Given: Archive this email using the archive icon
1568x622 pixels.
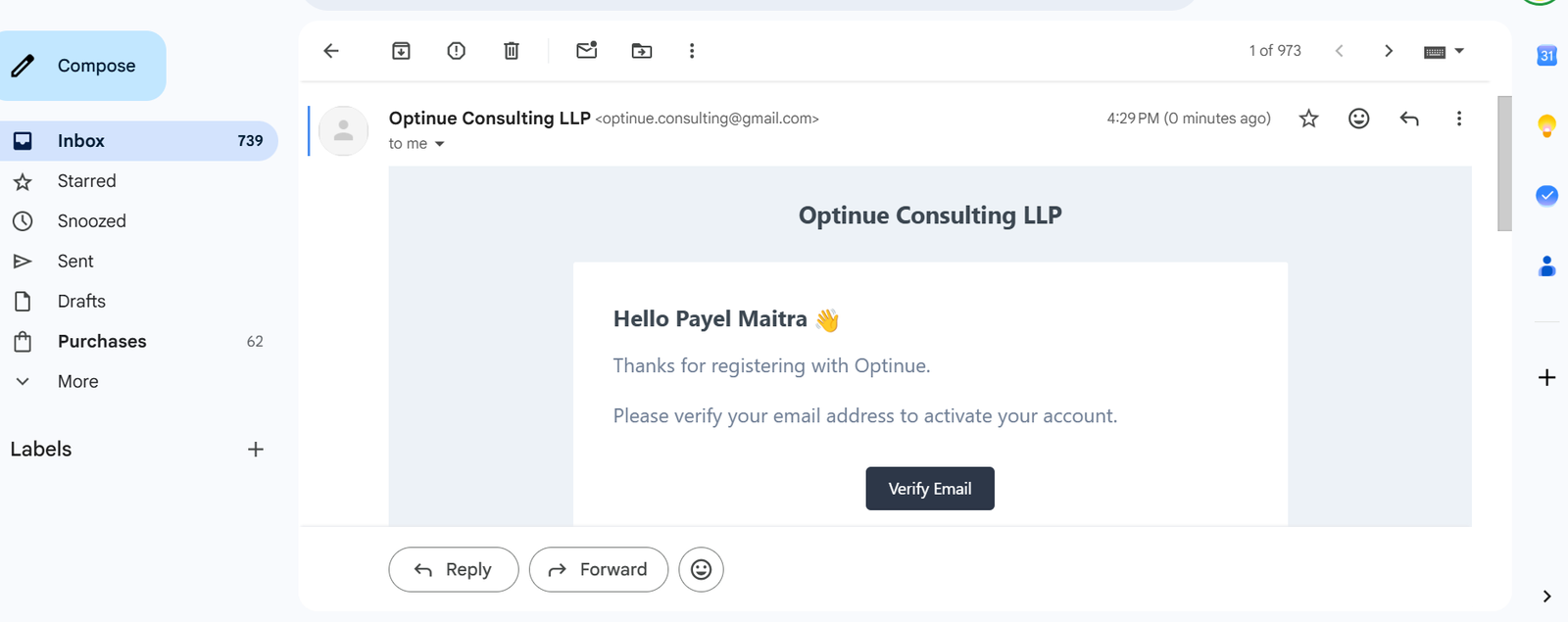Looking at the screenshot, I should (401, 51).
